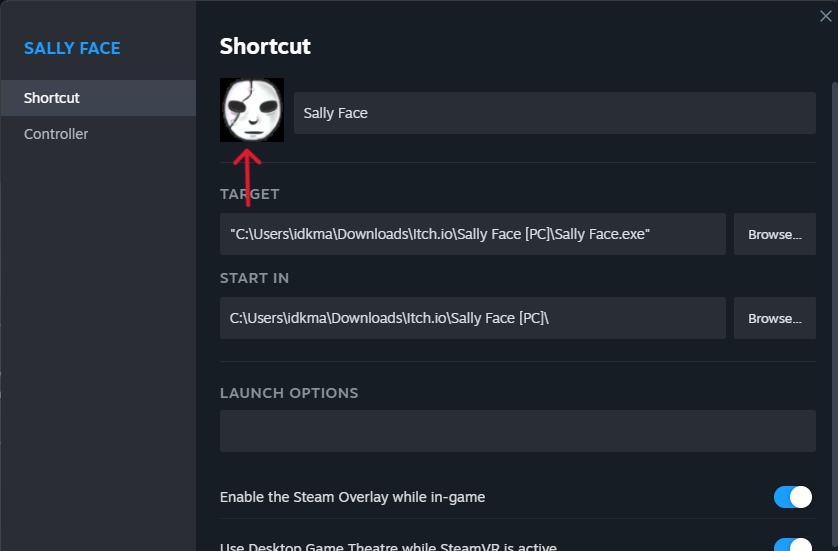838x551 pixels.
Task: Click "Enable the Steam Overlay while in-game" text
Action: pos(352,497)
